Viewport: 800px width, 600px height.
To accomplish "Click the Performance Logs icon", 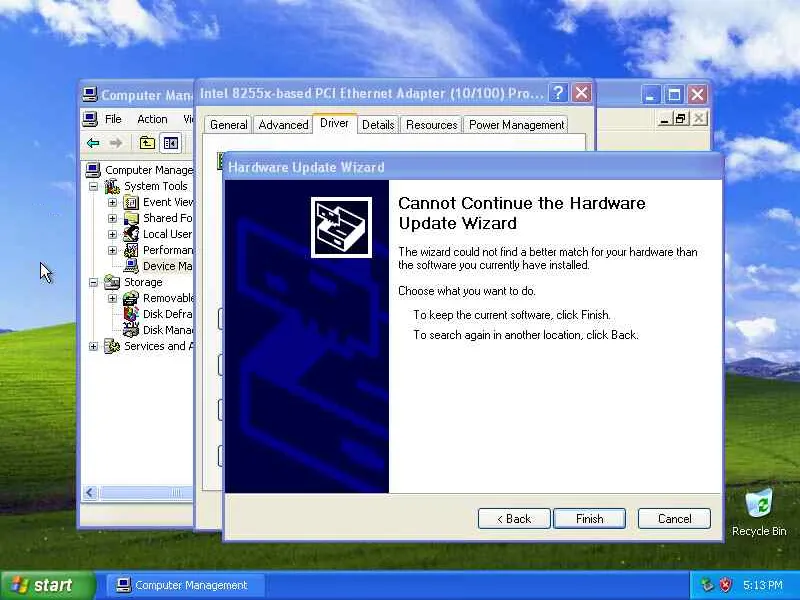I will [x=131, y=250].
